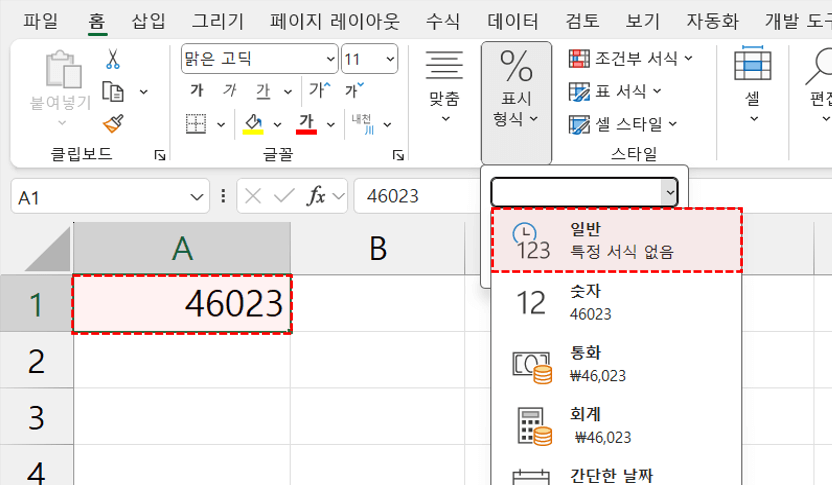
Task: Toggle underline formatting (underlined 가)
Action: point(263,91)
